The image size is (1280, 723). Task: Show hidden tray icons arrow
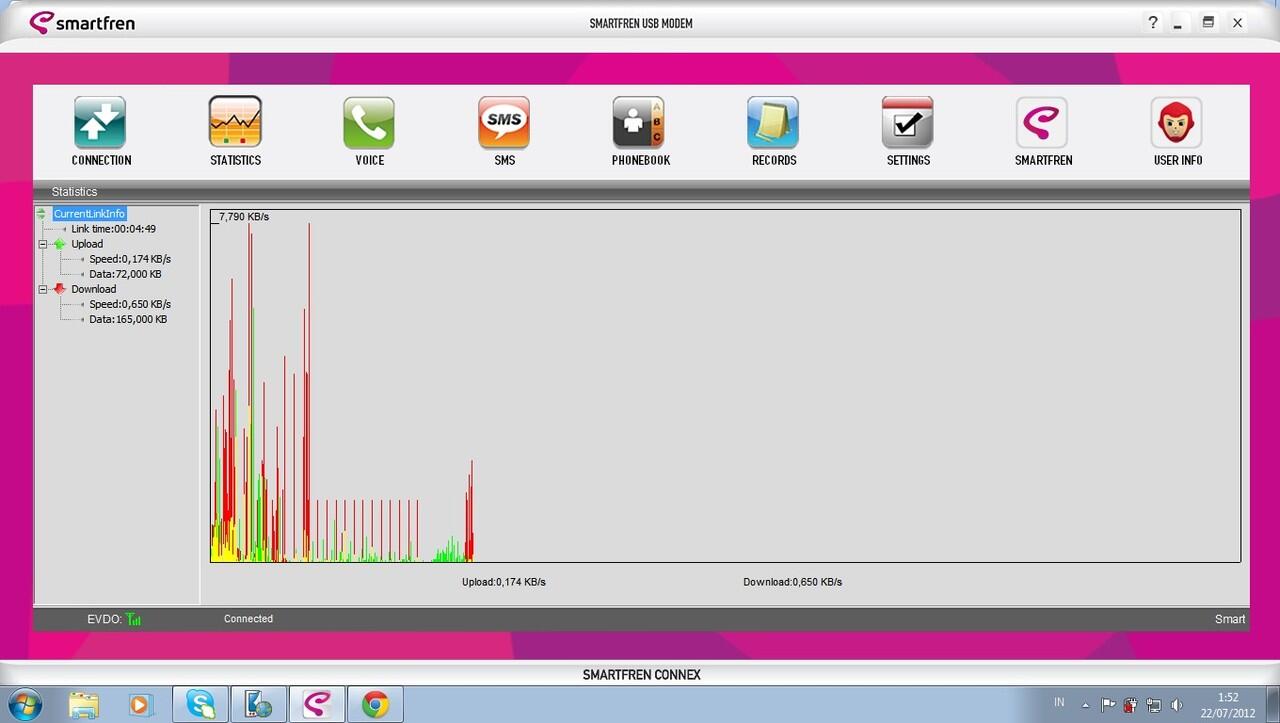1086,705
